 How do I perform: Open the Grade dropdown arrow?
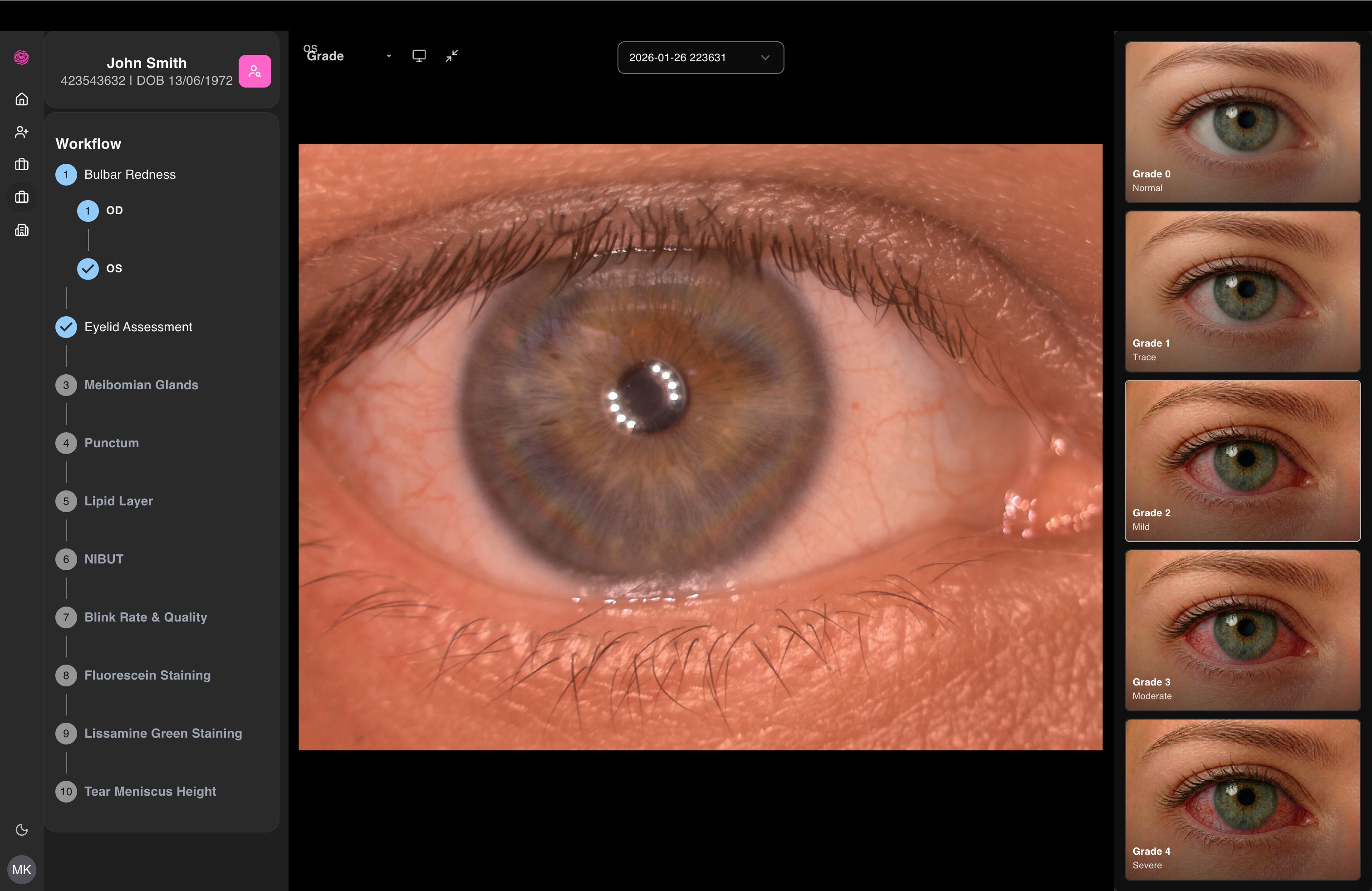pyautogui.click(x=389, y=56)
